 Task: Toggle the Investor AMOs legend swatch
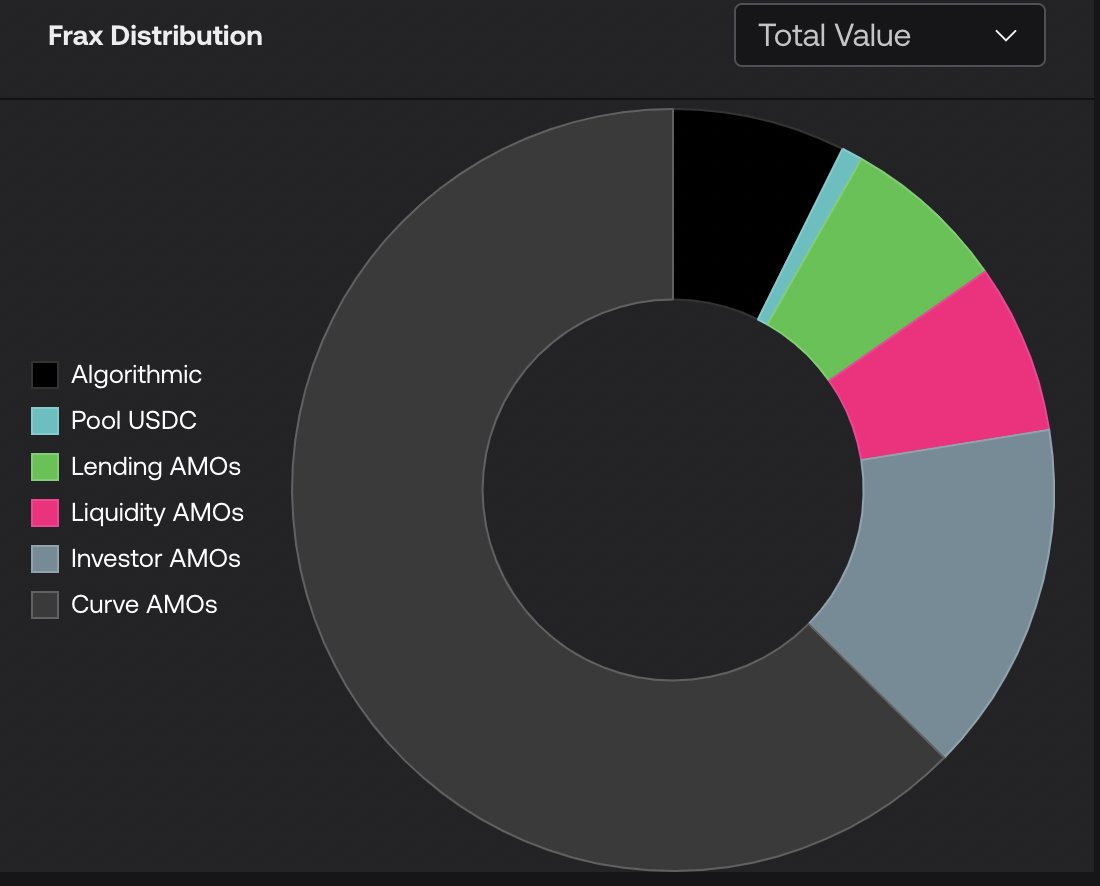(45, 559)
